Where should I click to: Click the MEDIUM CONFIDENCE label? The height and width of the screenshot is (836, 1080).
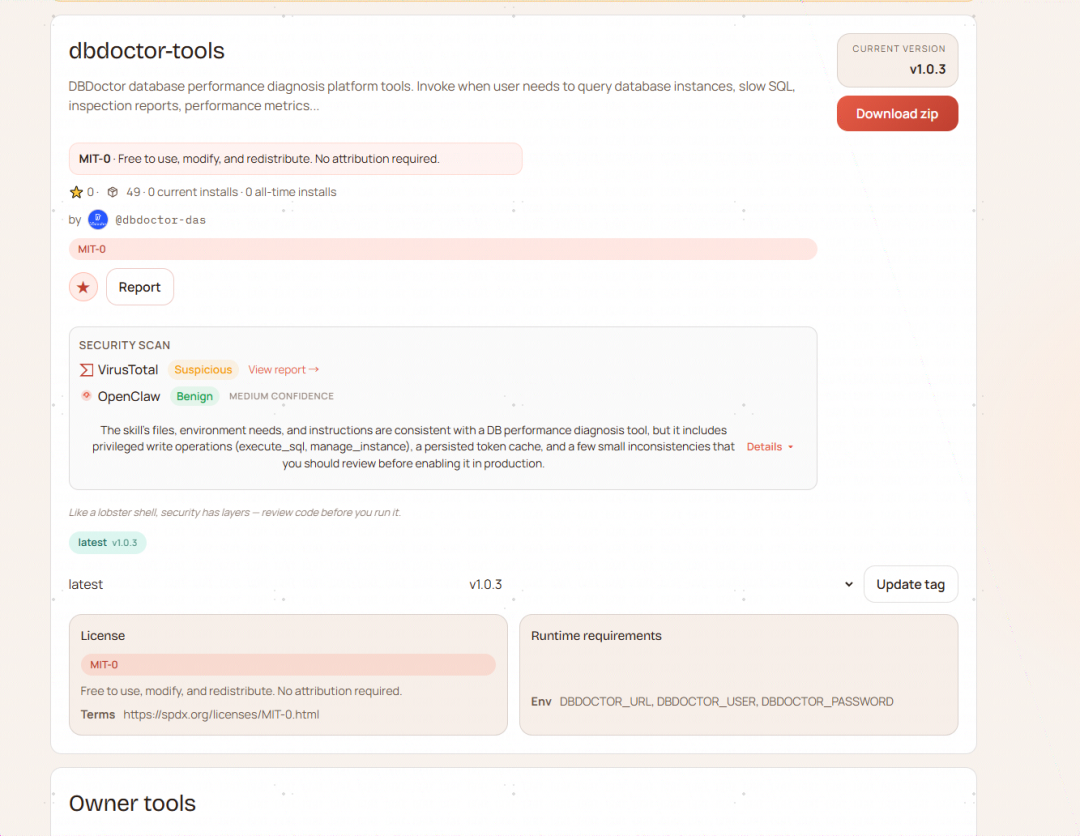coord(281,396)
